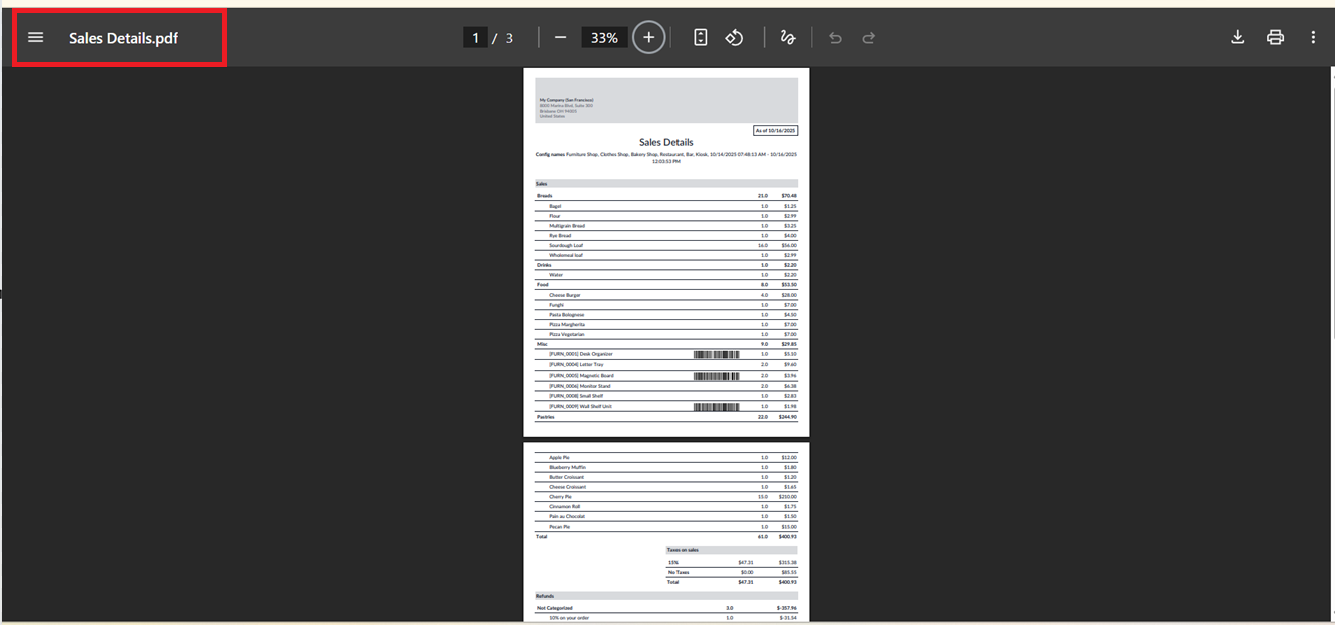This screenshot has height=625, width=1335.
Task: Zoom out using the minus button
Action: pyautogui.click(x=560, y=38)
